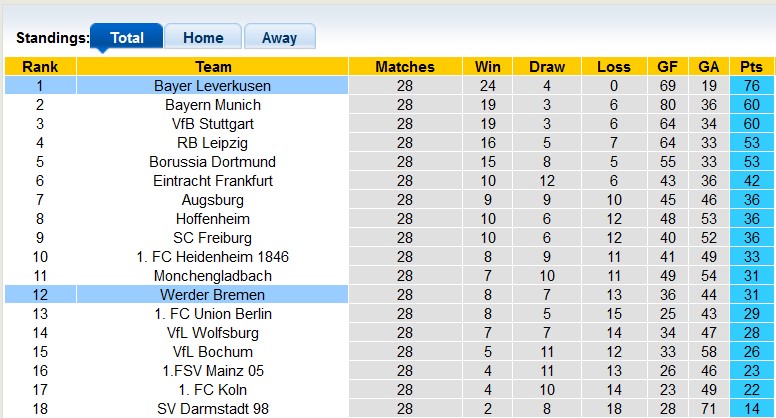Click Leverkusen's 76 points cell
776x418 pixels.
[751, 86]
